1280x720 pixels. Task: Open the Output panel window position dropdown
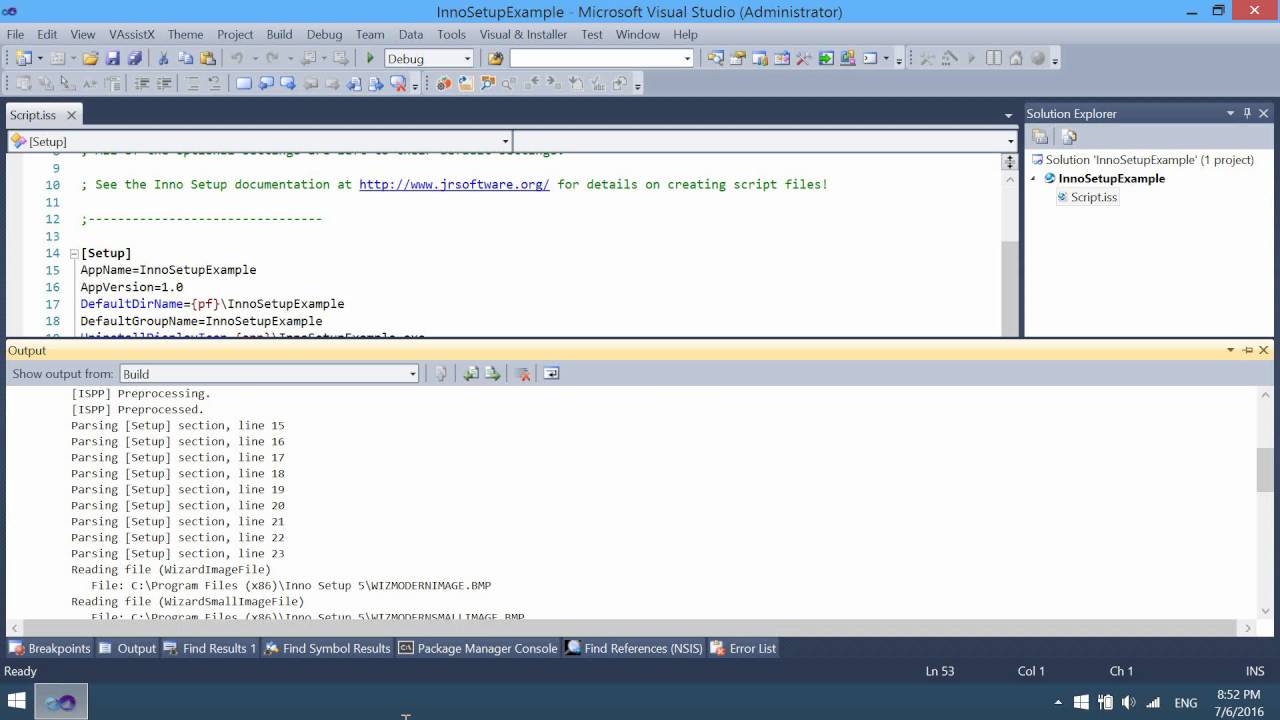(1230, 350)
